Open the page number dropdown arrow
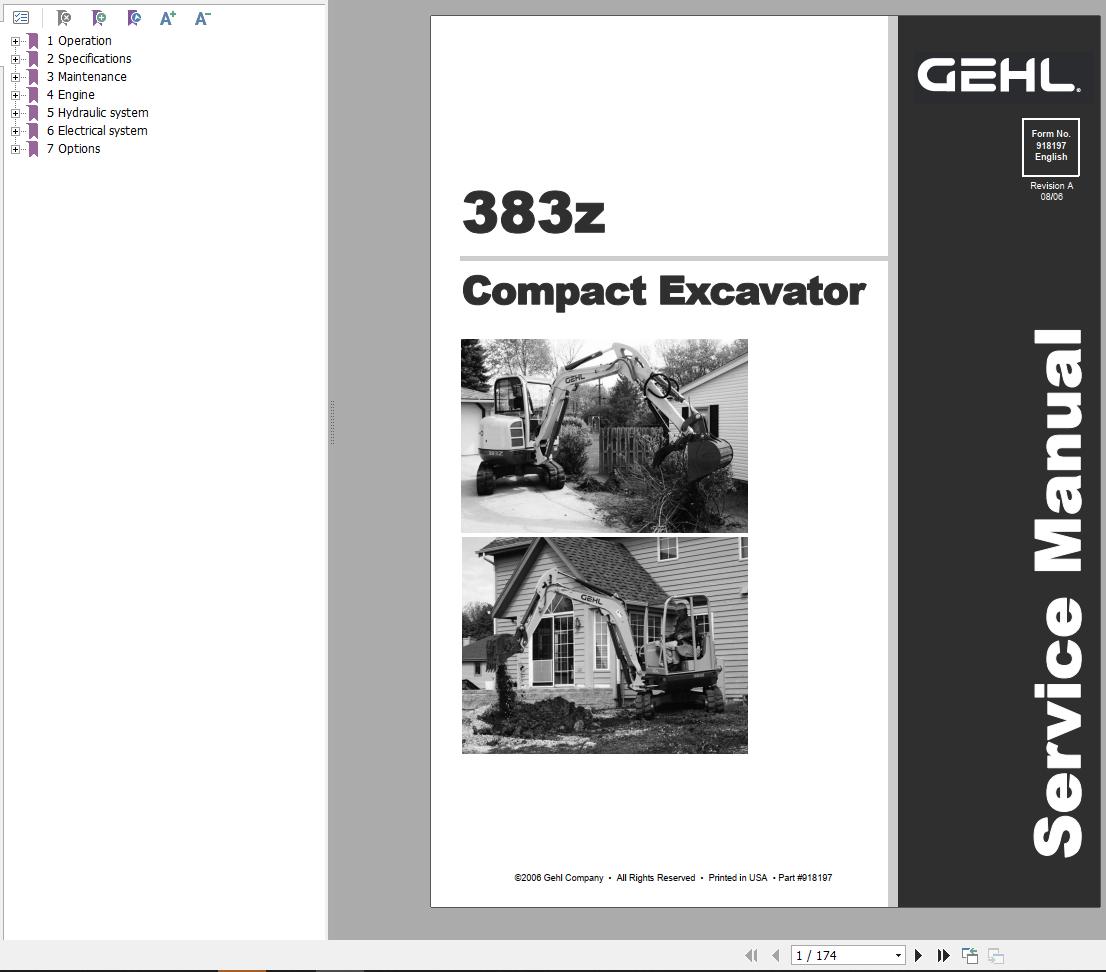The width and height of the screenshot is (1106, 972). click(898, 956)
